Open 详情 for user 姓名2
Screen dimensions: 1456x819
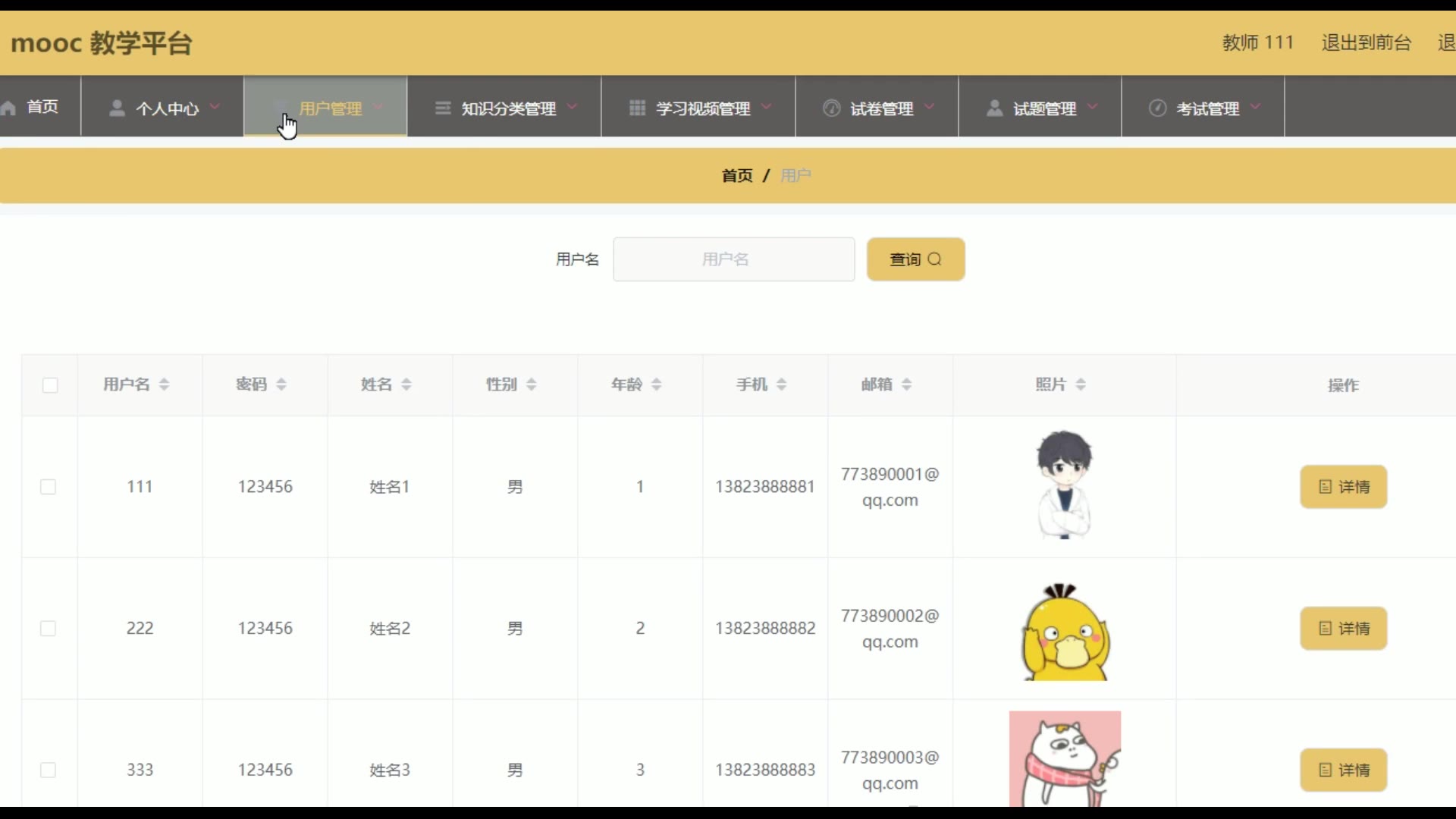1343,629
